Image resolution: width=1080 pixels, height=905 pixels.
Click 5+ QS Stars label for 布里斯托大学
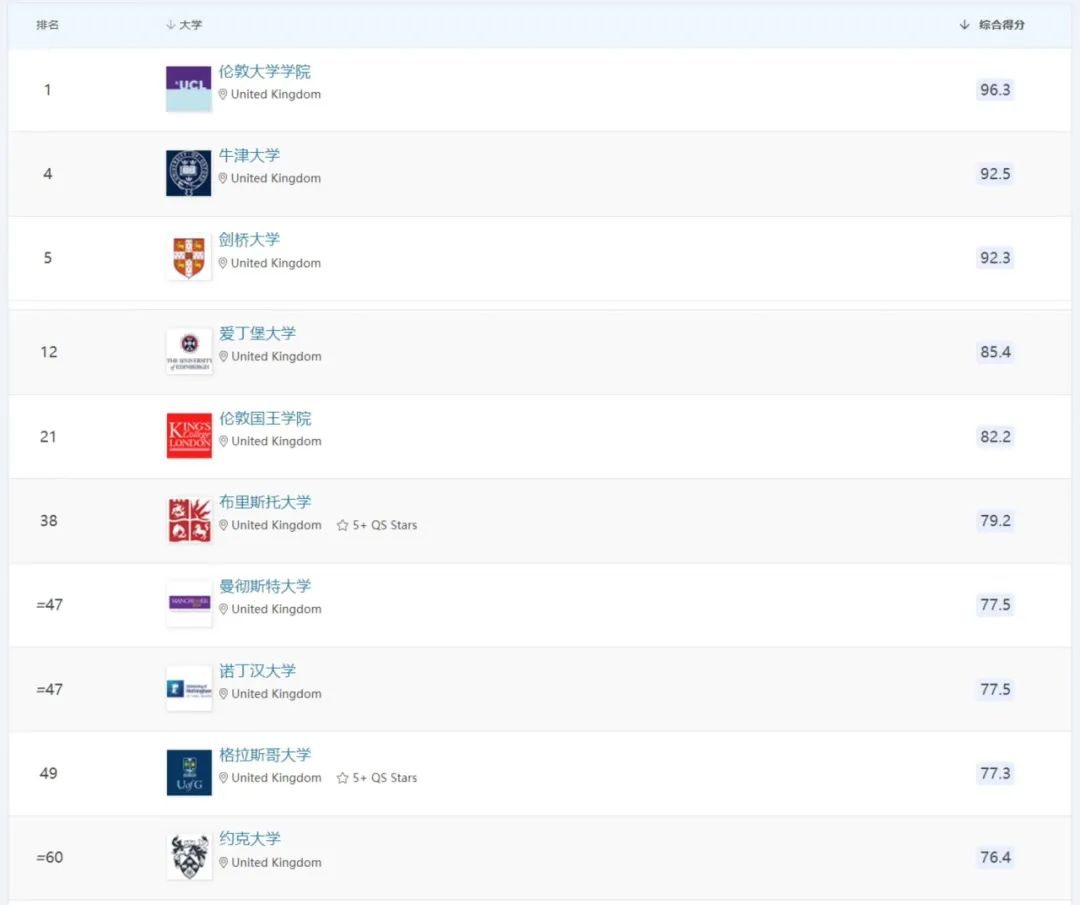tap(385, 526)
